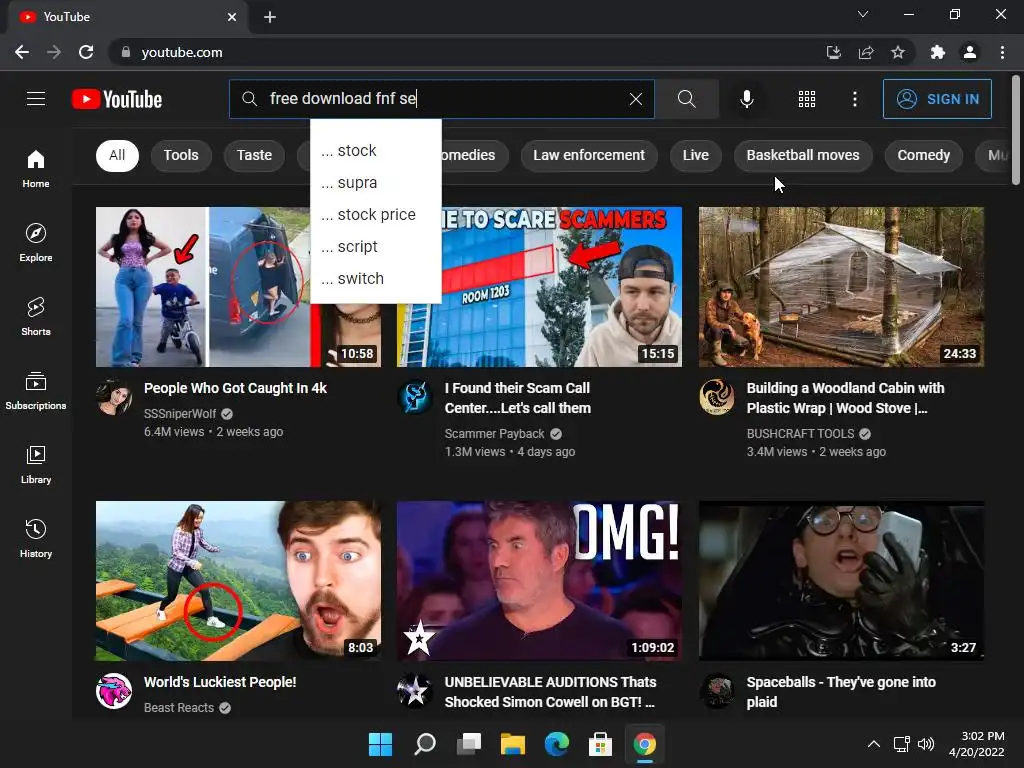Launch Microsoft Edge from taskbar
Image resolution: width=1024 pixels, height=768 pixels.
pos(556,744)
